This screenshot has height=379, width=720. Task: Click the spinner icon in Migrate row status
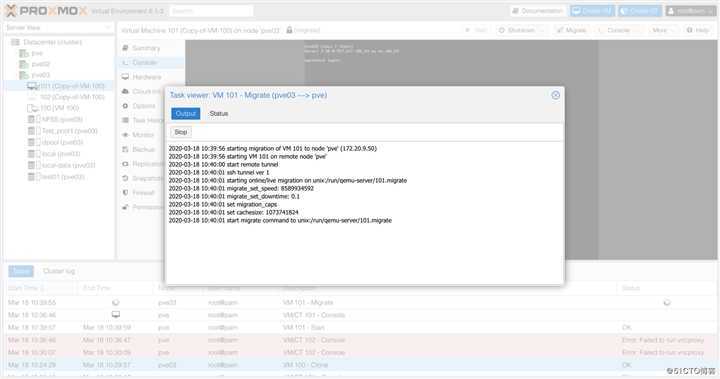click(x=667, y=303)
